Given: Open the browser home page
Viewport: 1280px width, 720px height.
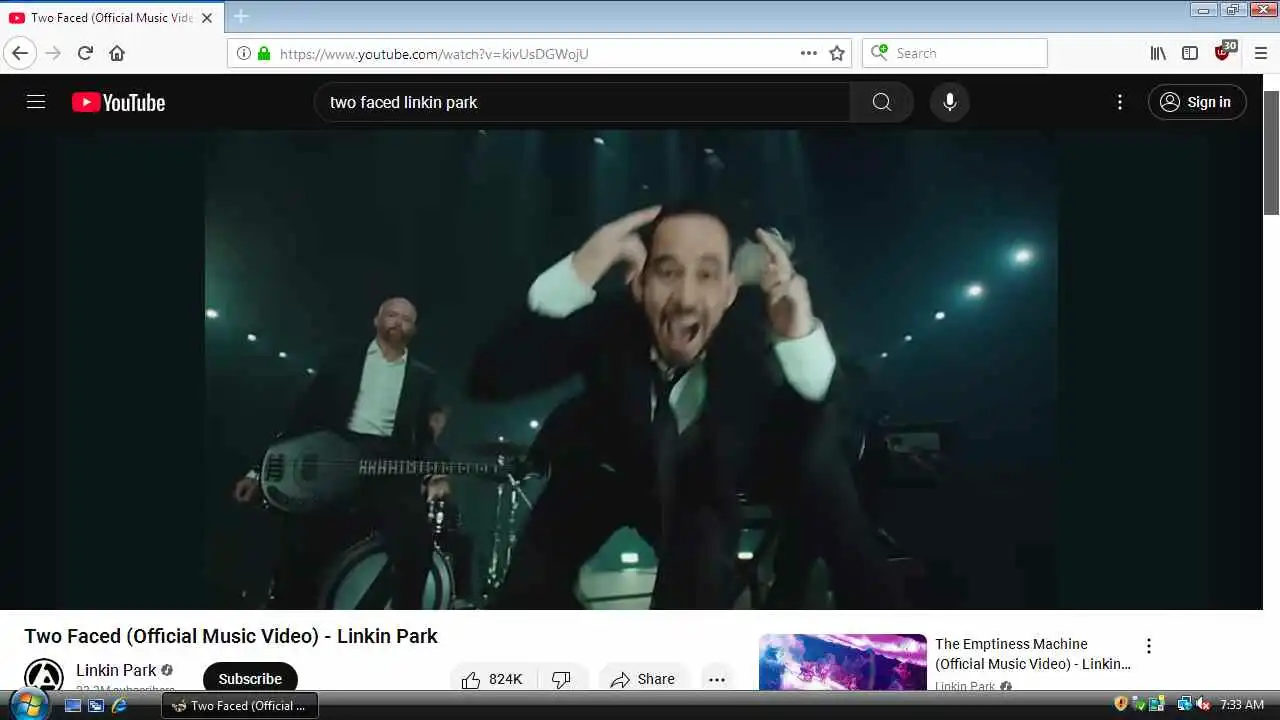Looking at the screenshot, I should (117, 53).
